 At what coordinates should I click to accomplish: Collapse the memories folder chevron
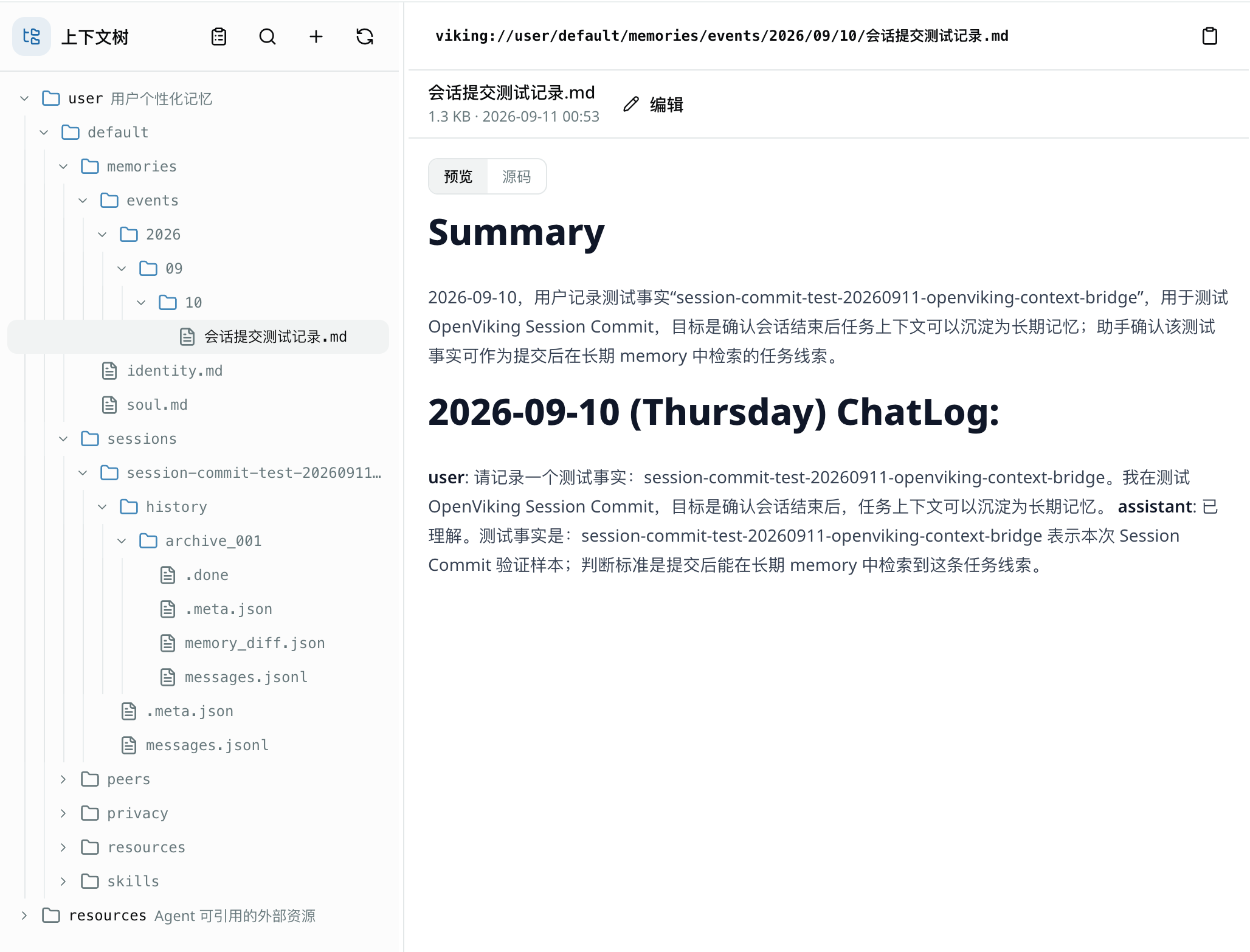click(x=63, y=166)
